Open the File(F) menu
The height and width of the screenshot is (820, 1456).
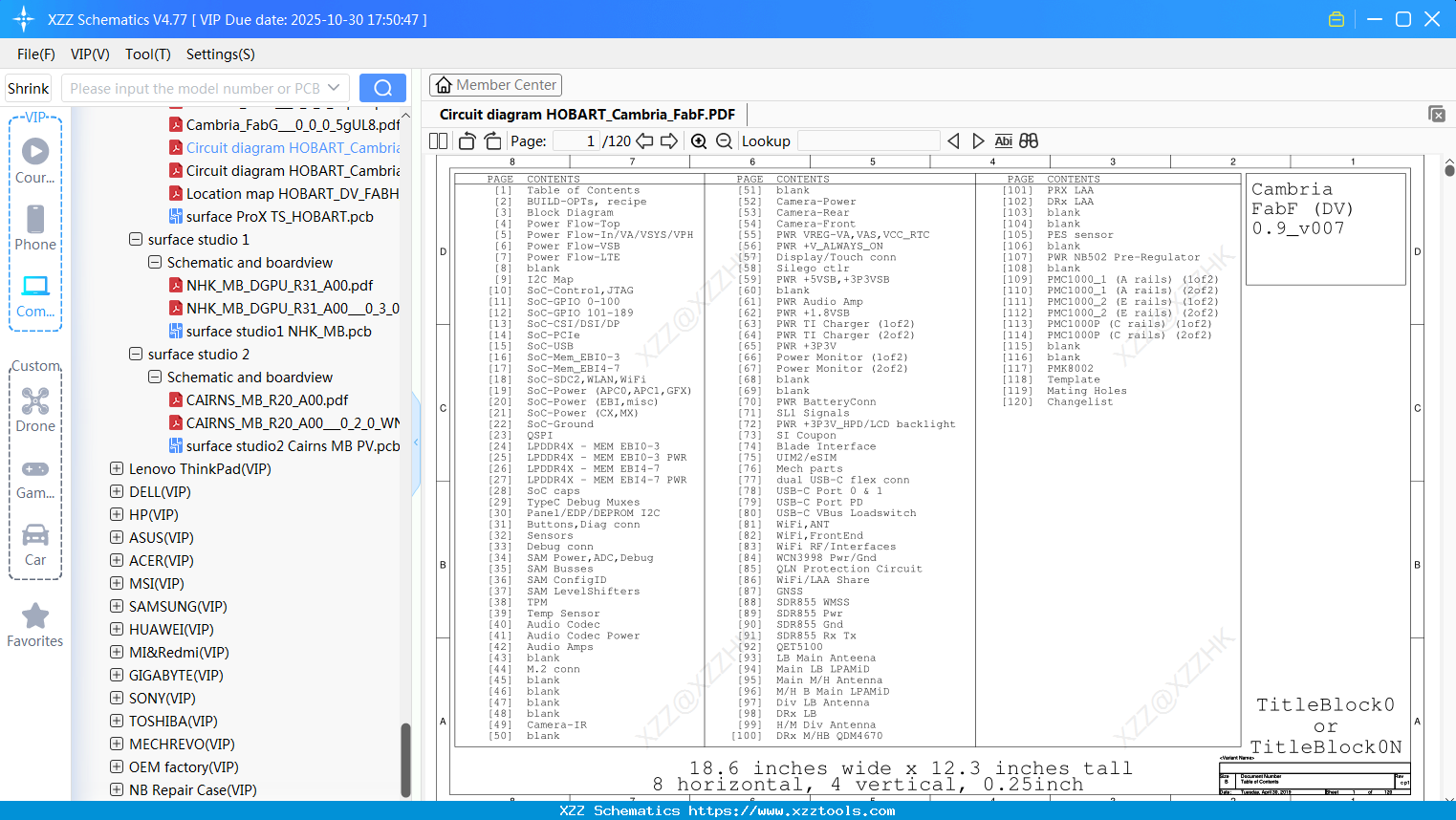[36, 54]
